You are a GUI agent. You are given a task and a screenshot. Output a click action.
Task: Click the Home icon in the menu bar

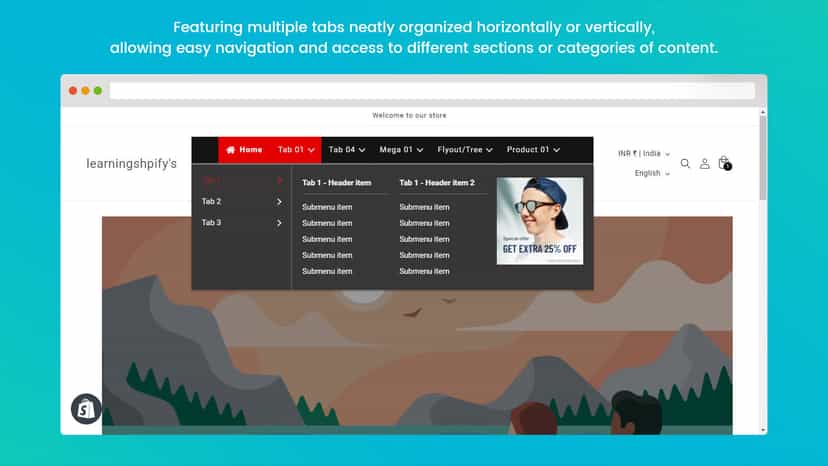(x=231, y=150)
